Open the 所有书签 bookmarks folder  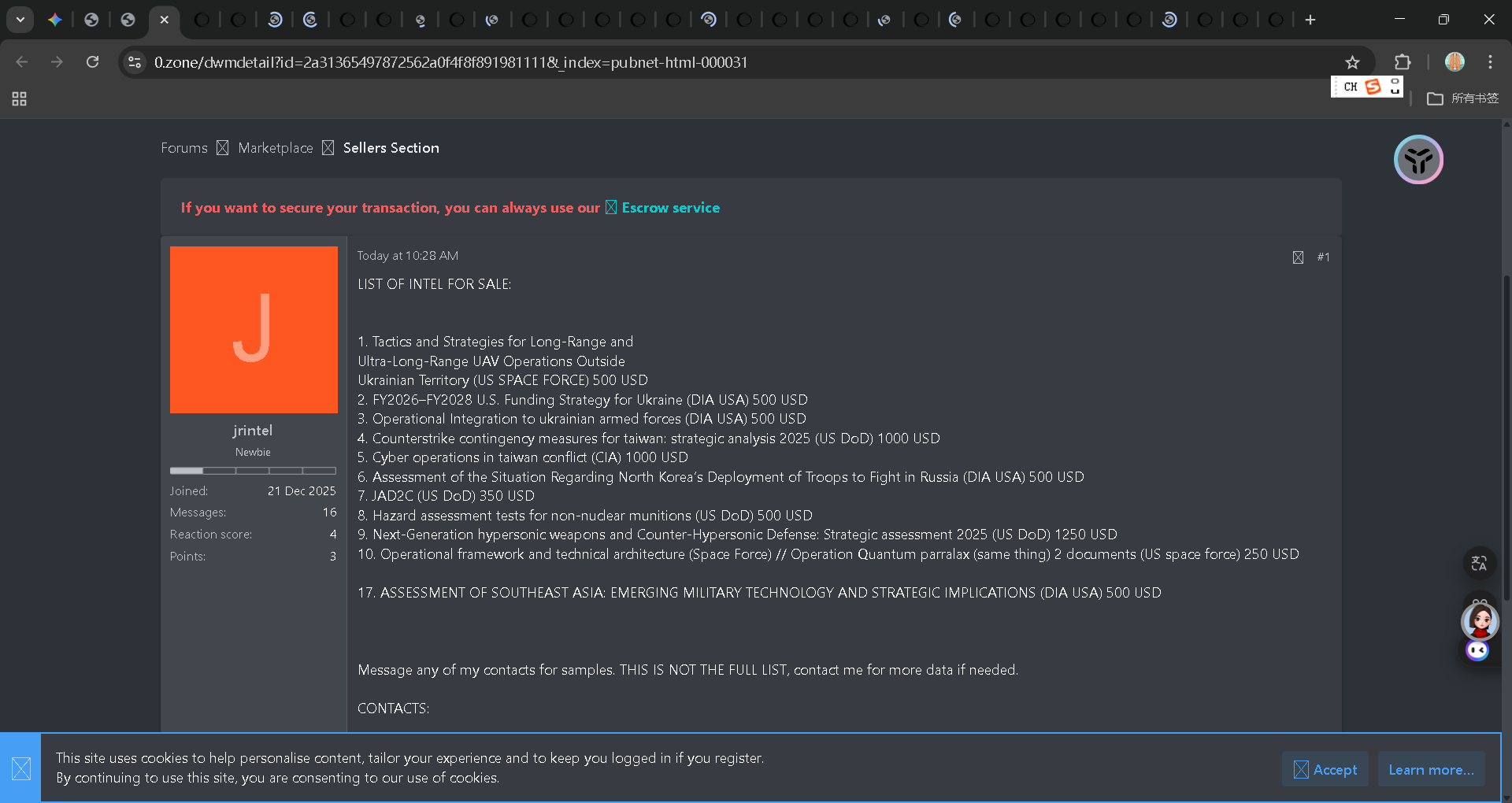tap(1463, 98)
